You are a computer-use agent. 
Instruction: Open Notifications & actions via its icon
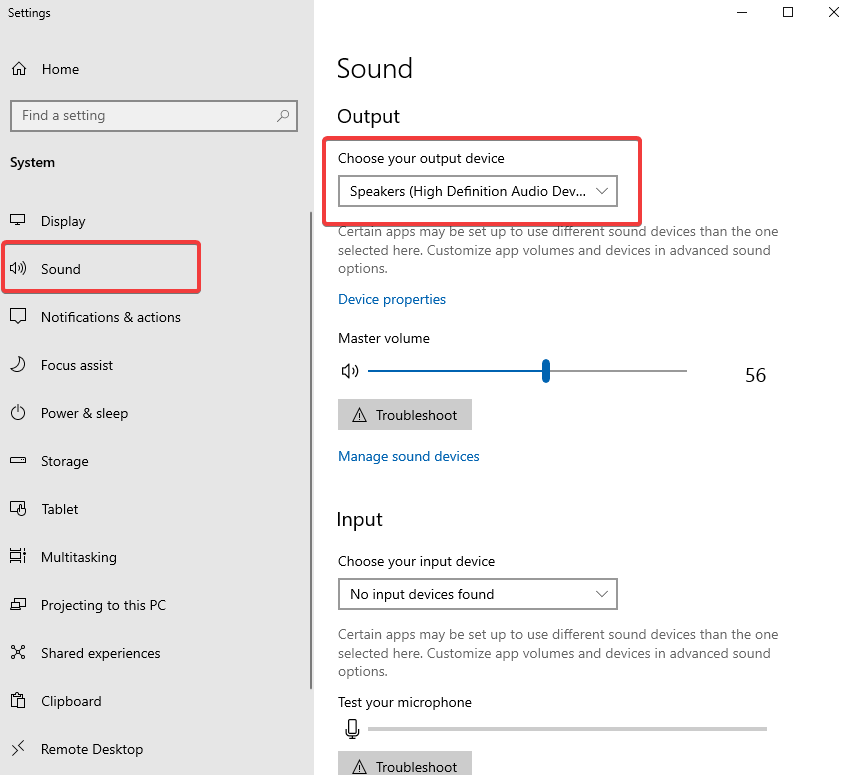click(18, 317)
